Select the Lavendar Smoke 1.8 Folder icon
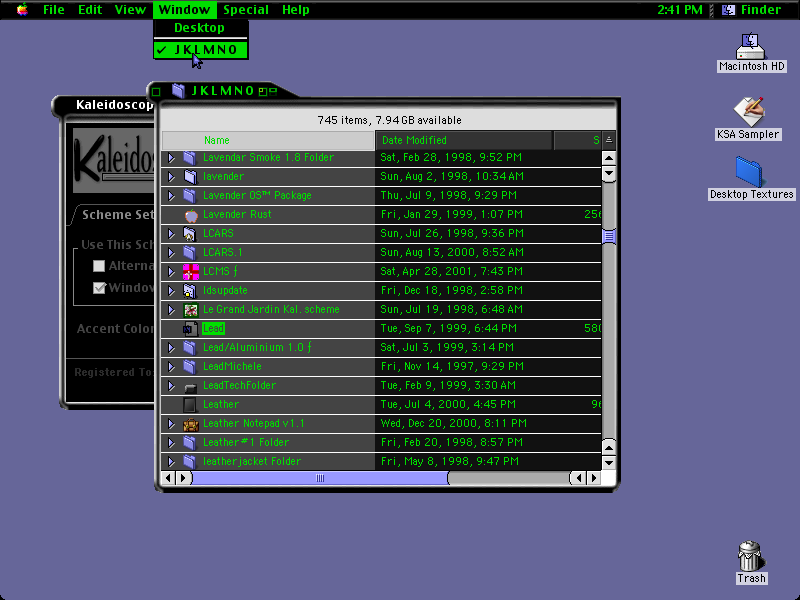Viewport: 800px width, 600px height. tap(190, 158)
